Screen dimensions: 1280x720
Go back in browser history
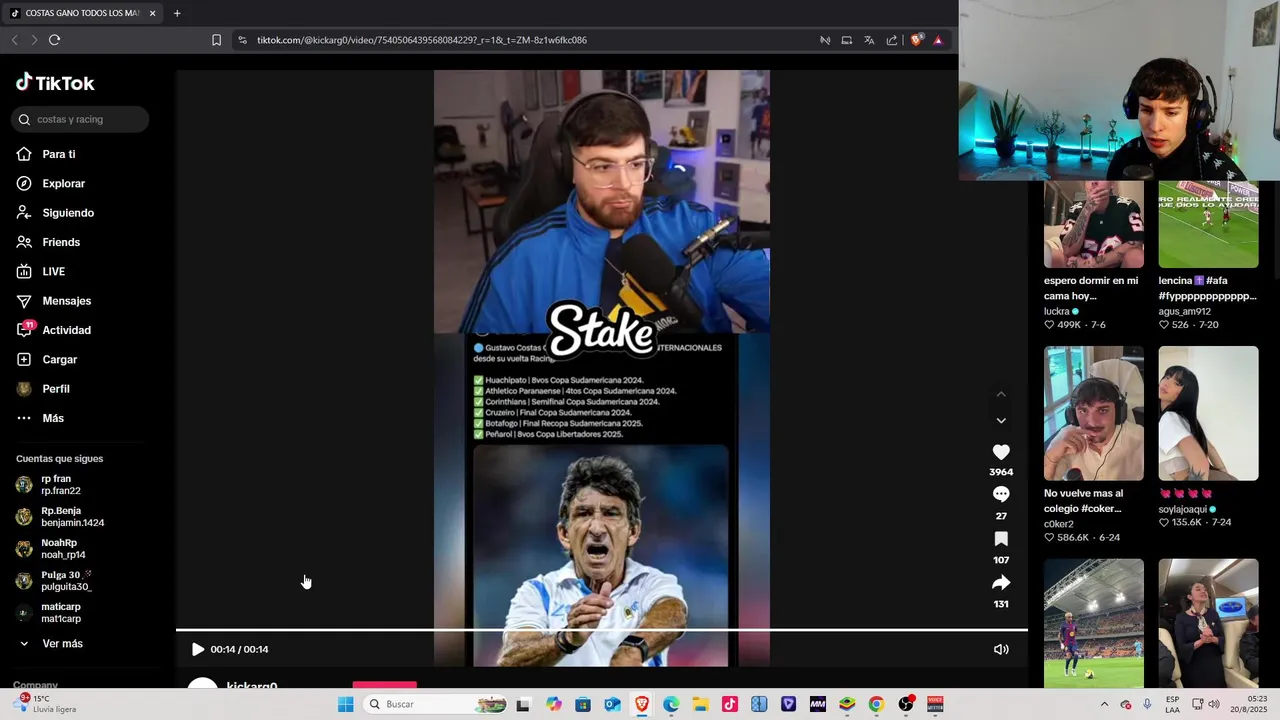point(14,40)
